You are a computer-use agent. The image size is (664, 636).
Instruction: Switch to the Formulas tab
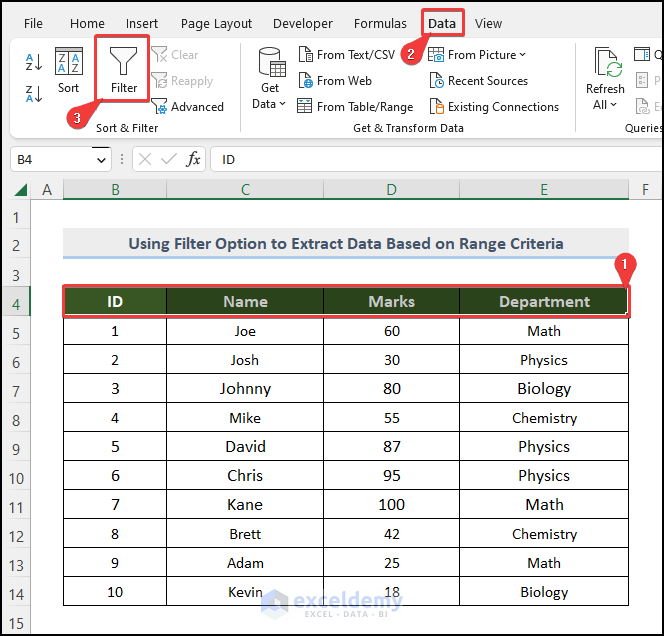pyautogui.click(x=380, y=23)
